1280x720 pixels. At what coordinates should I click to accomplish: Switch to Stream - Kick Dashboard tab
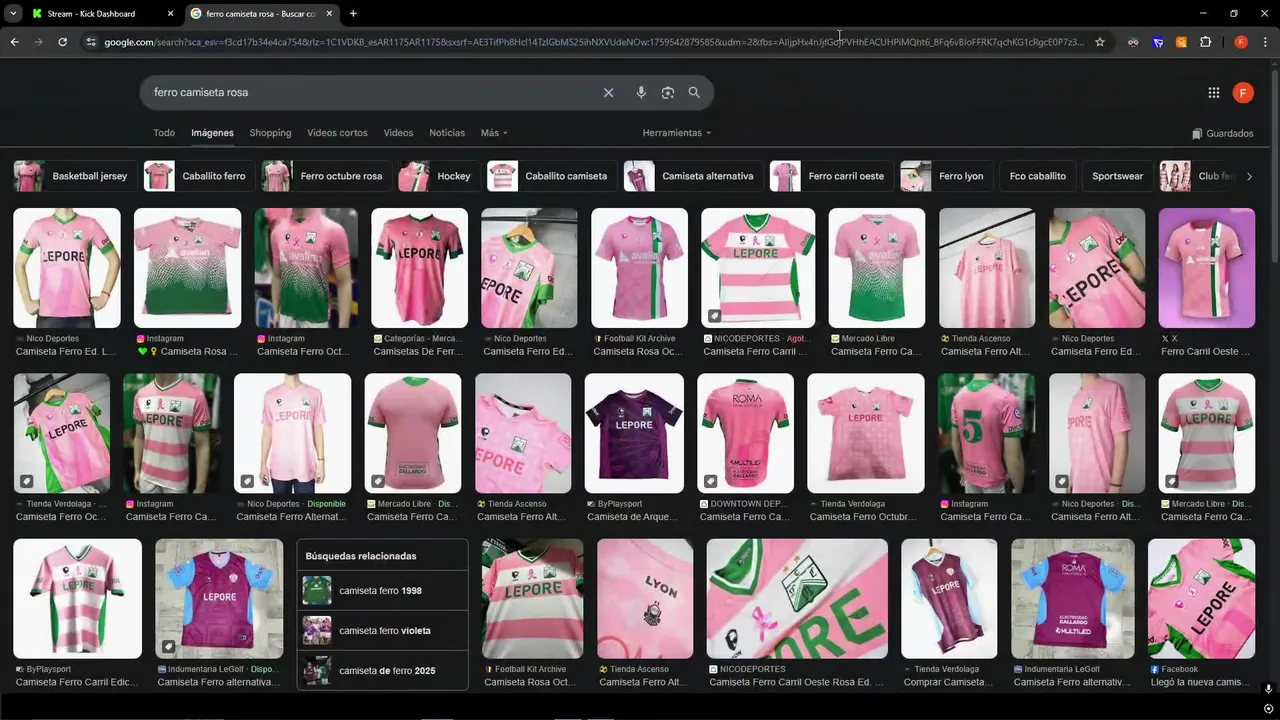click(100, 14)
